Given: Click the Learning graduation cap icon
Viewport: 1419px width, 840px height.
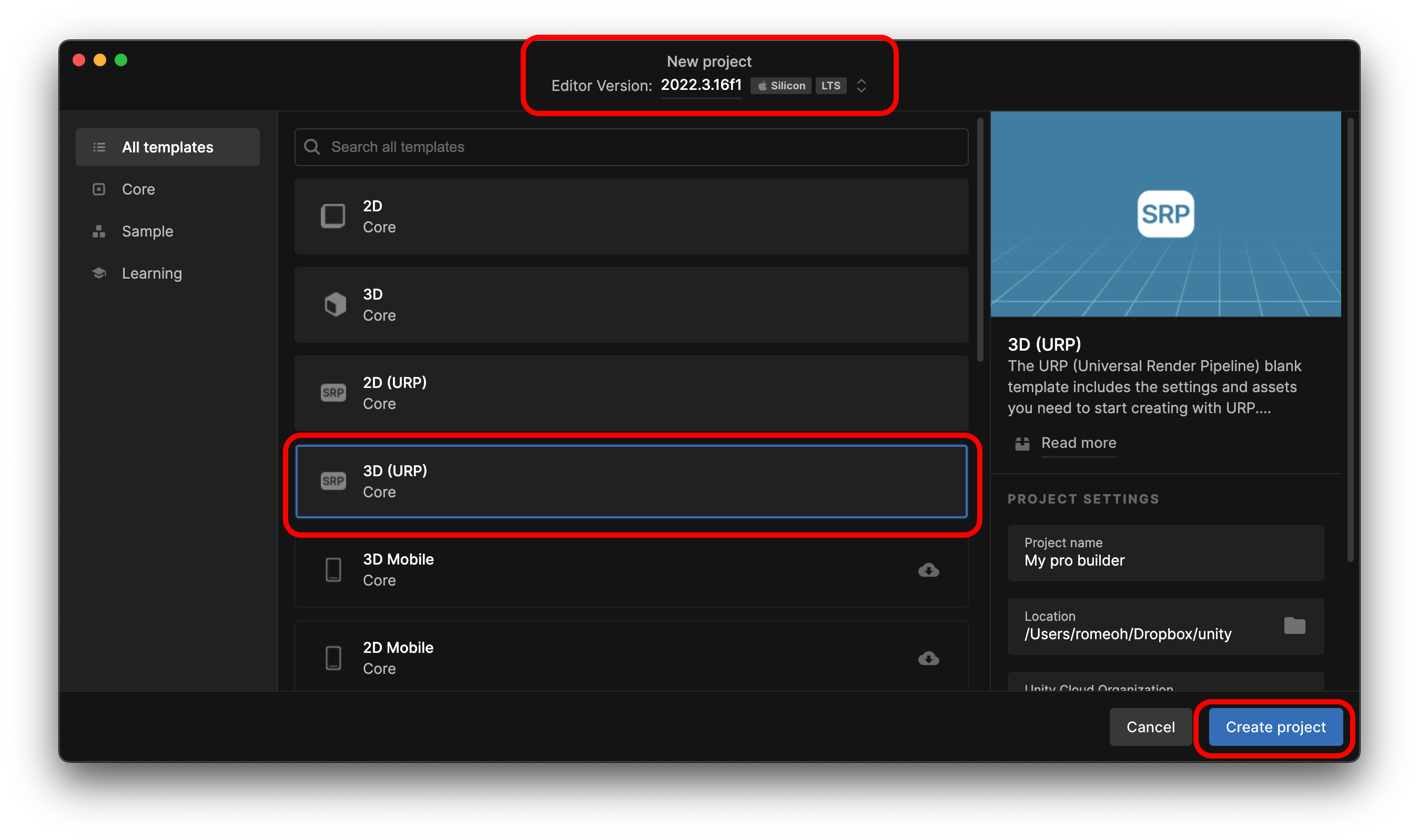Looking at the screenshot, I should [x=99, y=273].
